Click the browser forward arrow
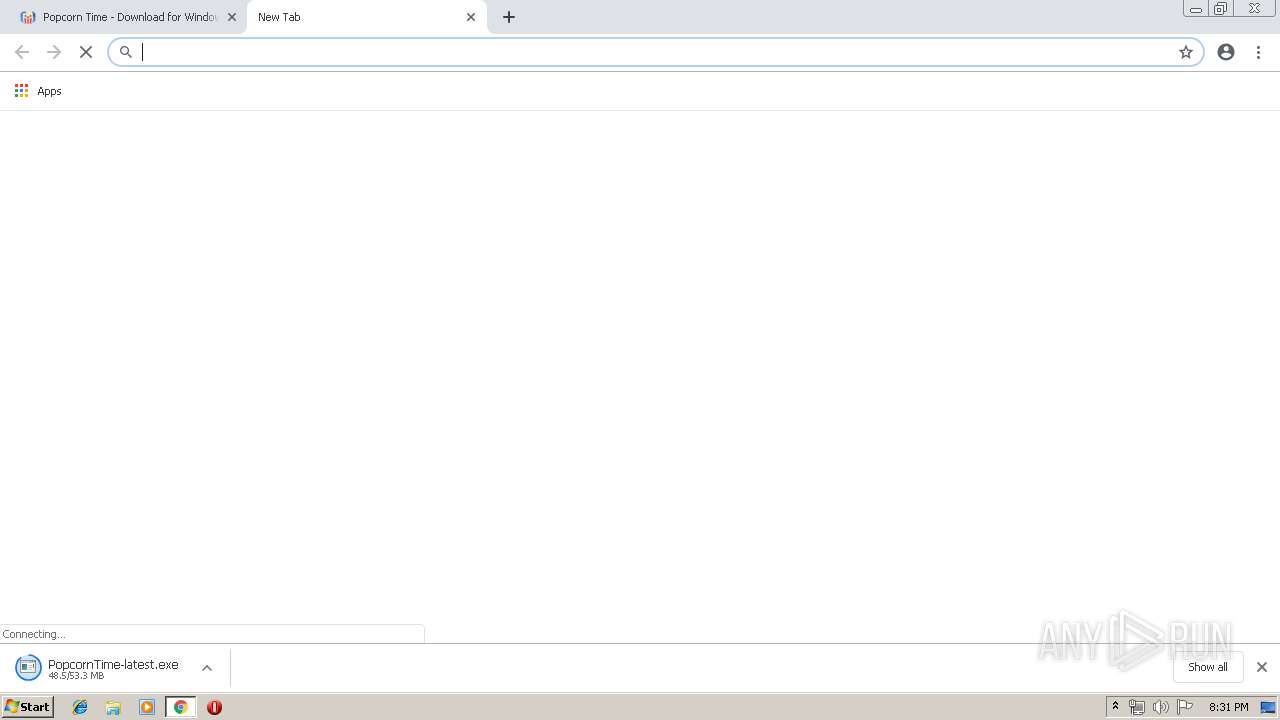The width and height of the screenshot is (1280, 720). [x=54, y=52]
